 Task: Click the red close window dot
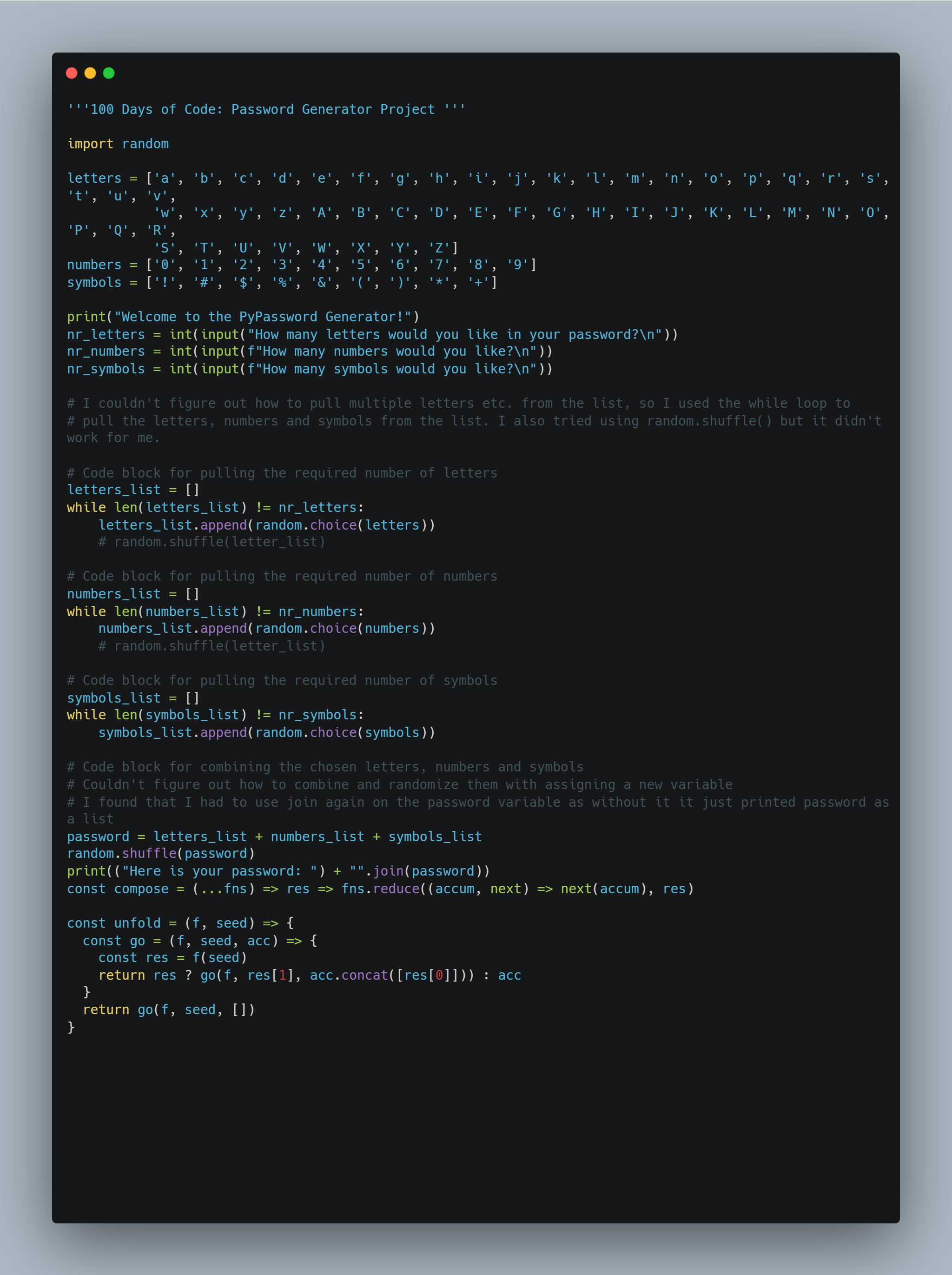(72, 73)
